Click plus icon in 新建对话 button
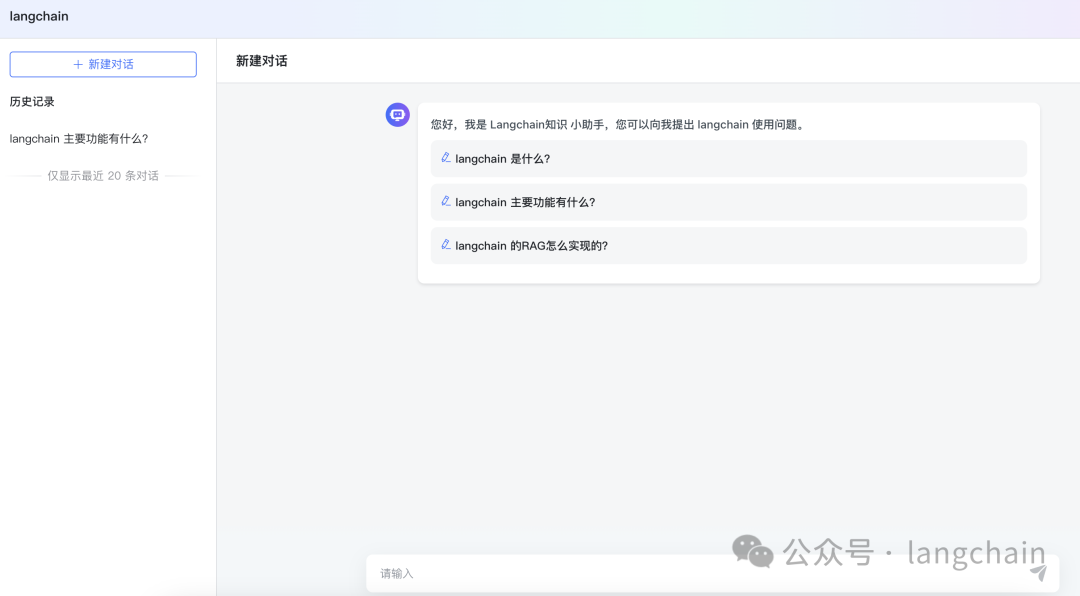This screenshot has width=1080, height=596. pos(78,64)
